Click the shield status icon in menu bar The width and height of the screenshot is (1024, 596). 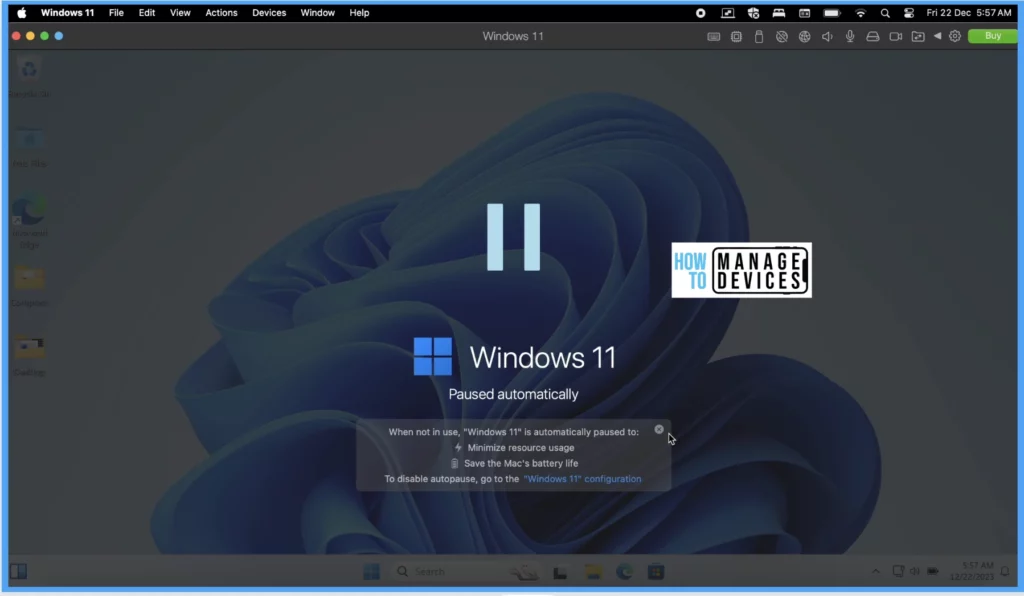(753, 12)
